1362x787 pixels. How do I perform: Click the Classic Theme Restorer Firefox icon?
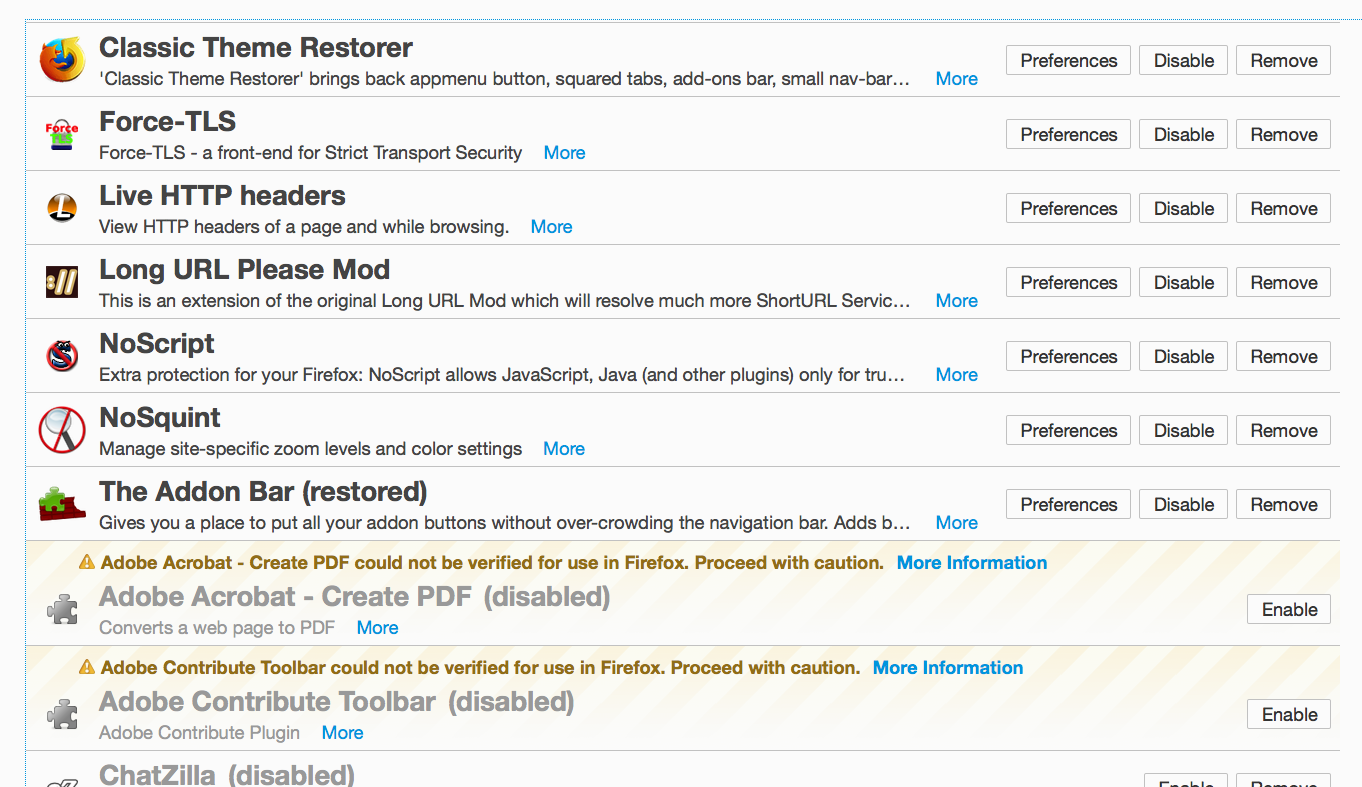[x=62, y=60]
